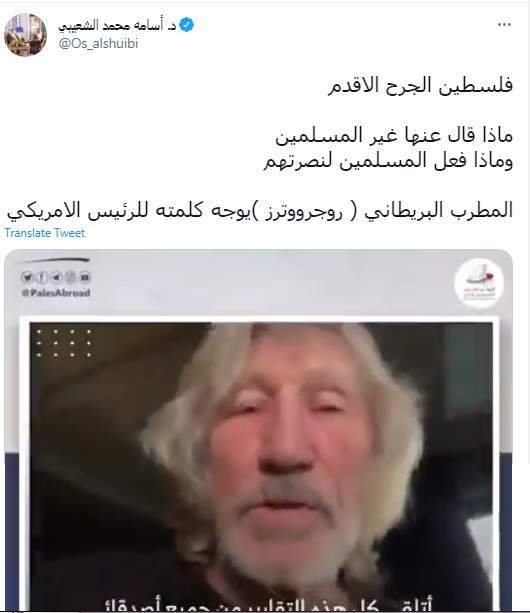The width and height of the screenshot is (530, 613).
Task: Click the @PalesAbroad watermark text
Action: [x=56, y=293]
